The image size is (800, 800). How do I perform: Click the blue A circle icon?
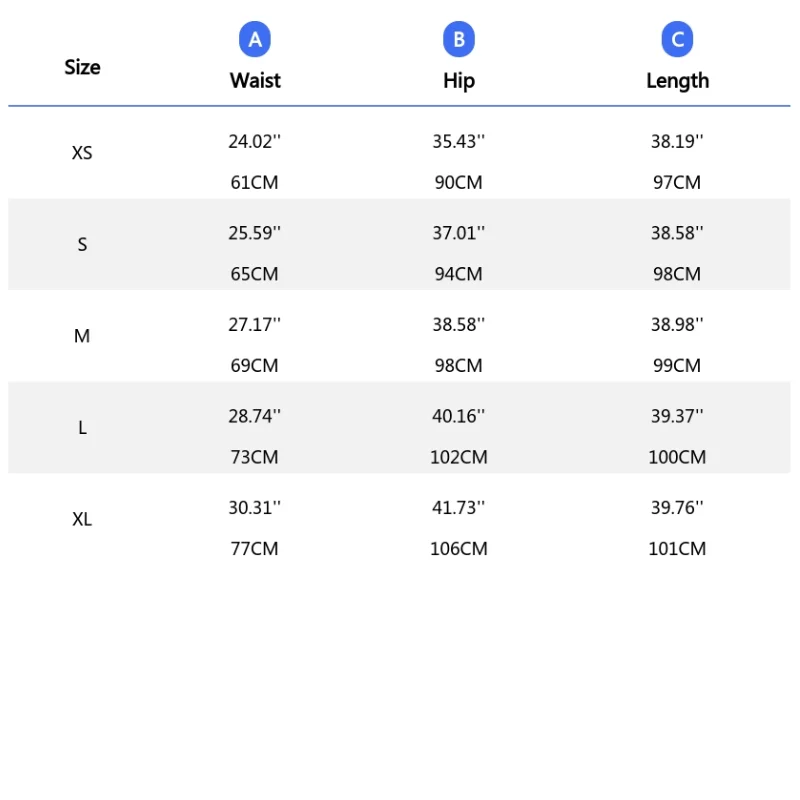pyautogui.click(x=255, y=40)
